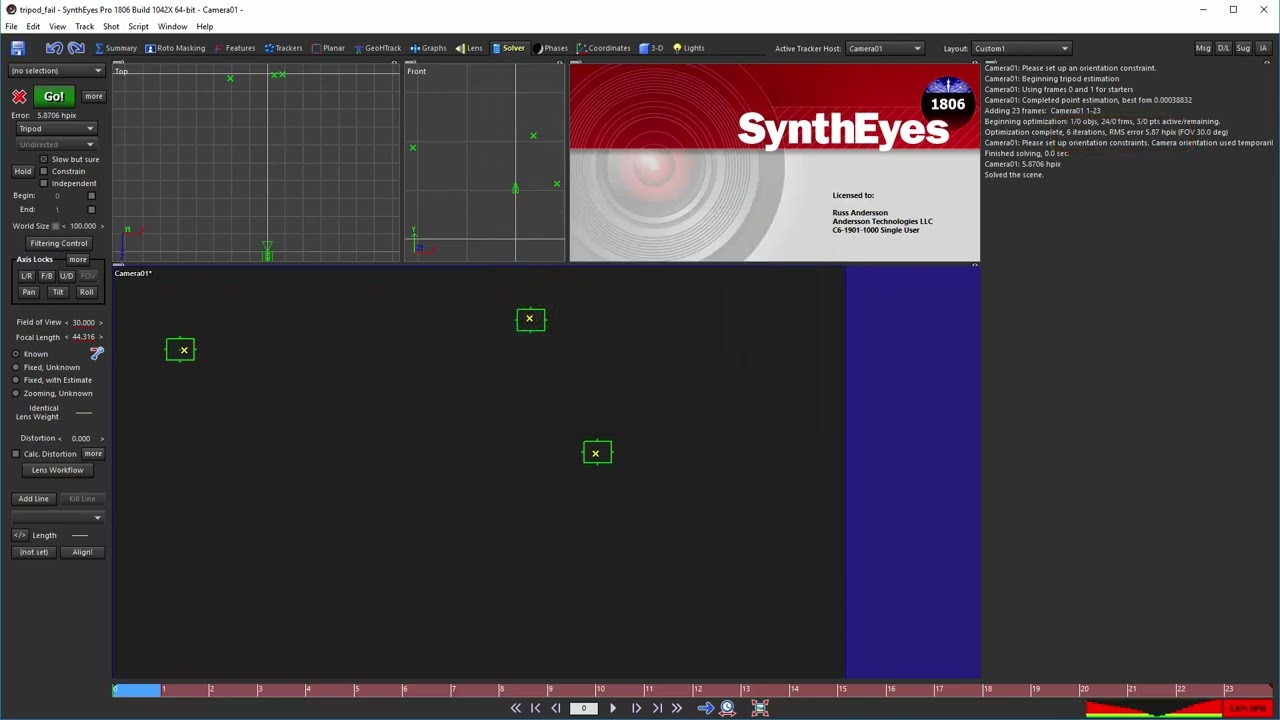Open the (no selection) dropdown
This screenshot has width=1280, height=720.
[x=56, y=70]
